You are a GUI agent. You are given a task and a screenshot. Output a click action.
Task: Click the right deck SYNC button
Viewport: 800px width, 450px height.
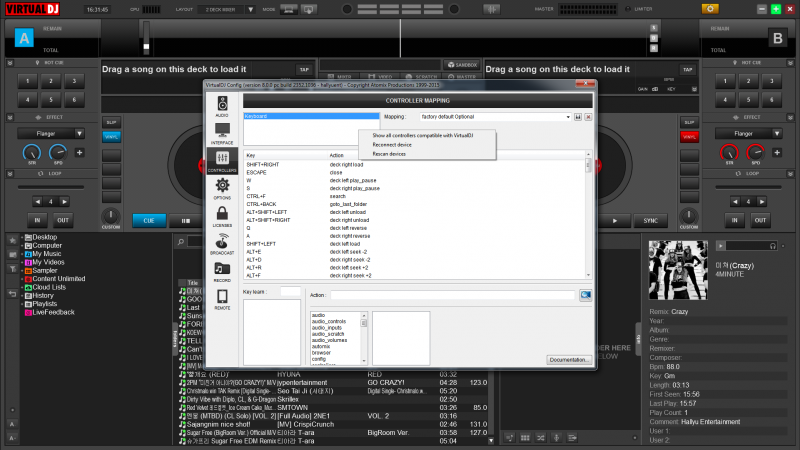(650, 220)
